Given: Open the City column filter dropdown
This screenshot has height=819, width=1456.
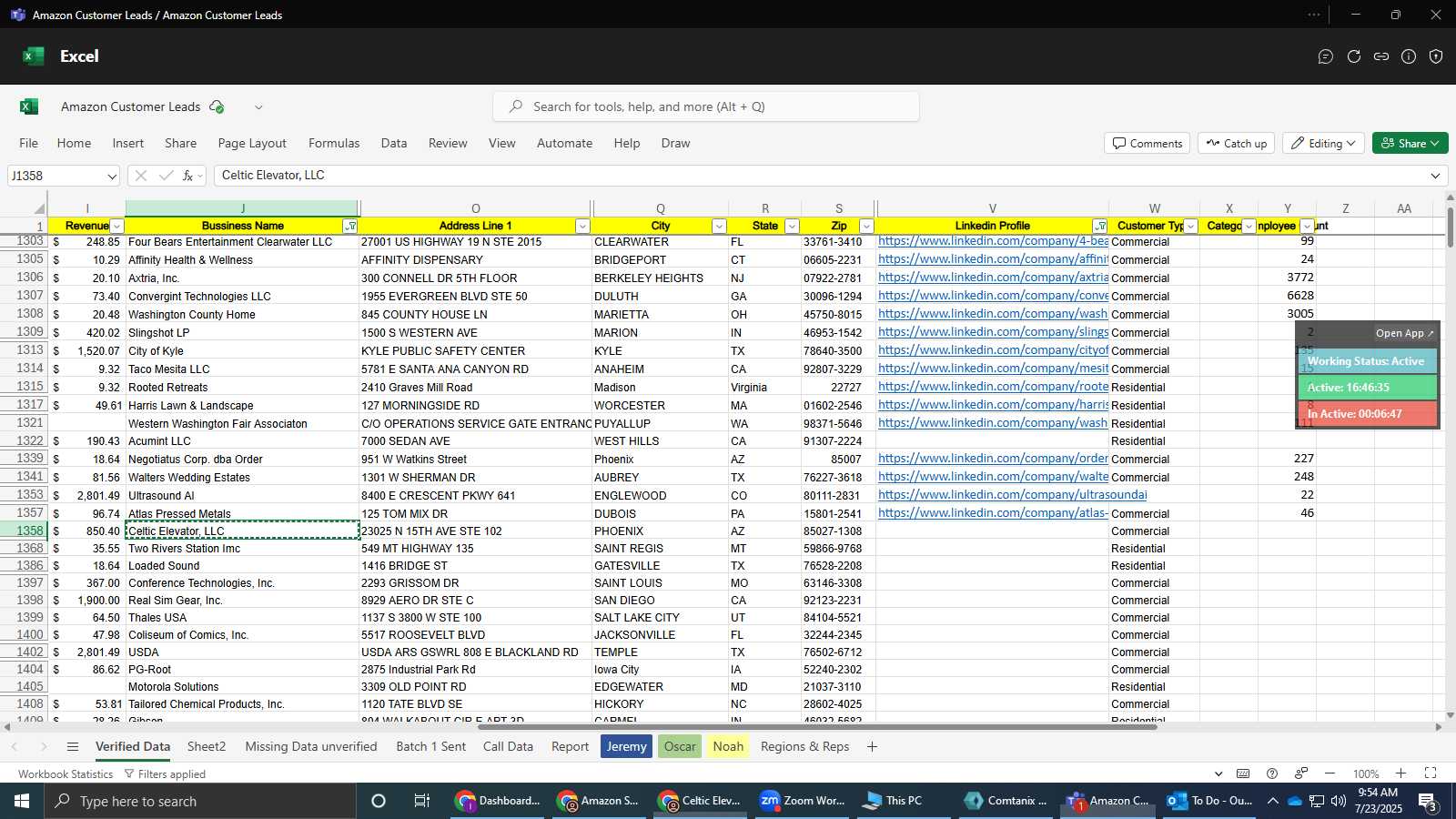Looking at the screenshot, I should [x=719, y=227].
